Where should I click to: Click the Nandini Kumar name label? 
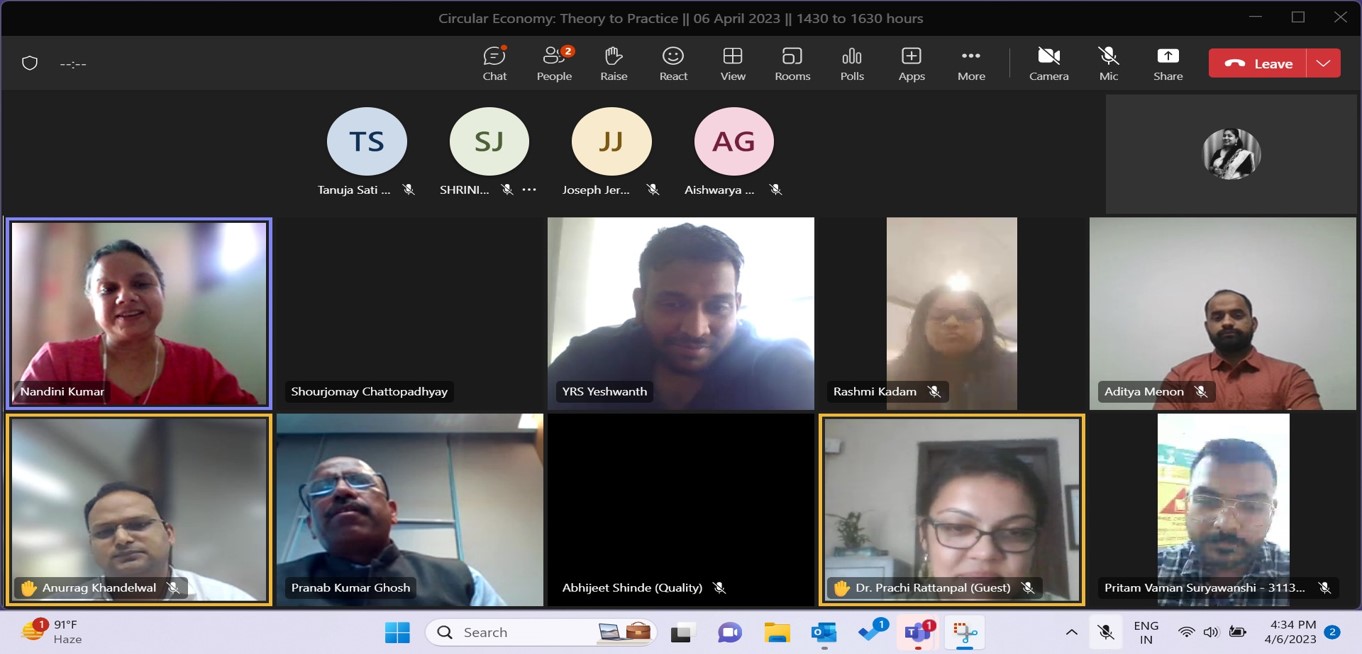[62, 392]
